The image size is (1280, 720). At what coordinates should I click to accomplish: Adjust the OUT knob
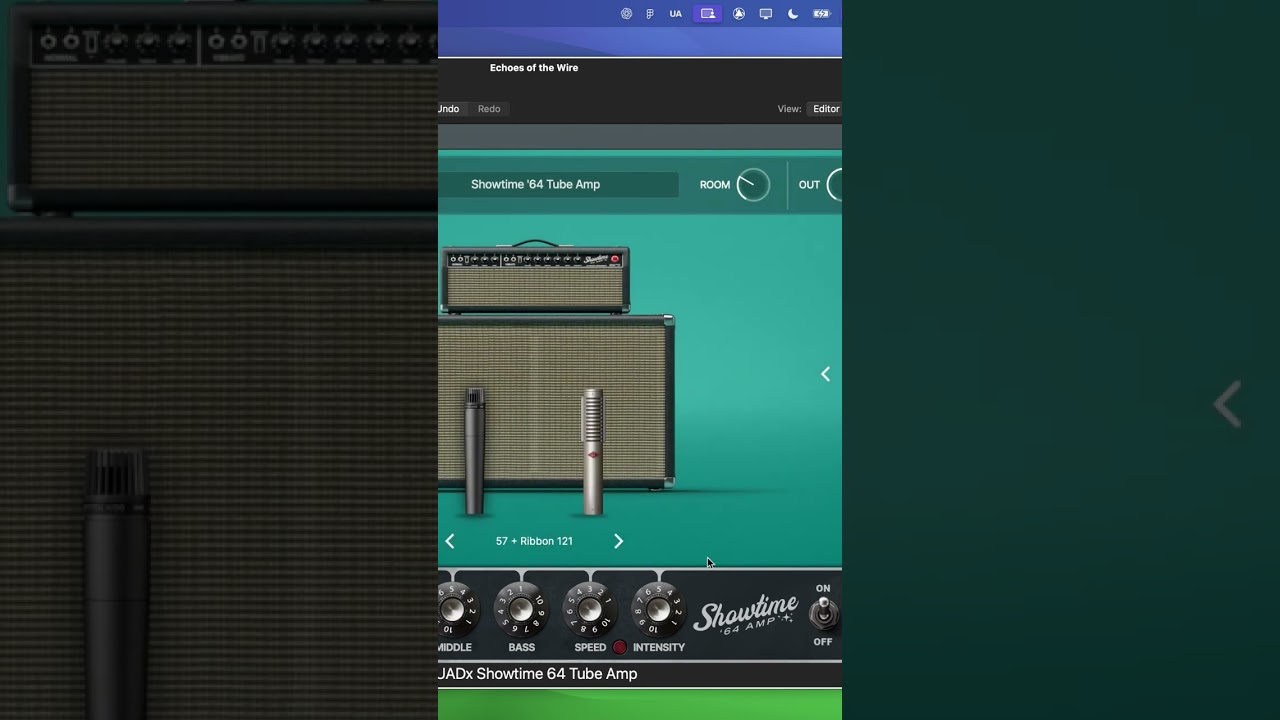[835, 185]
